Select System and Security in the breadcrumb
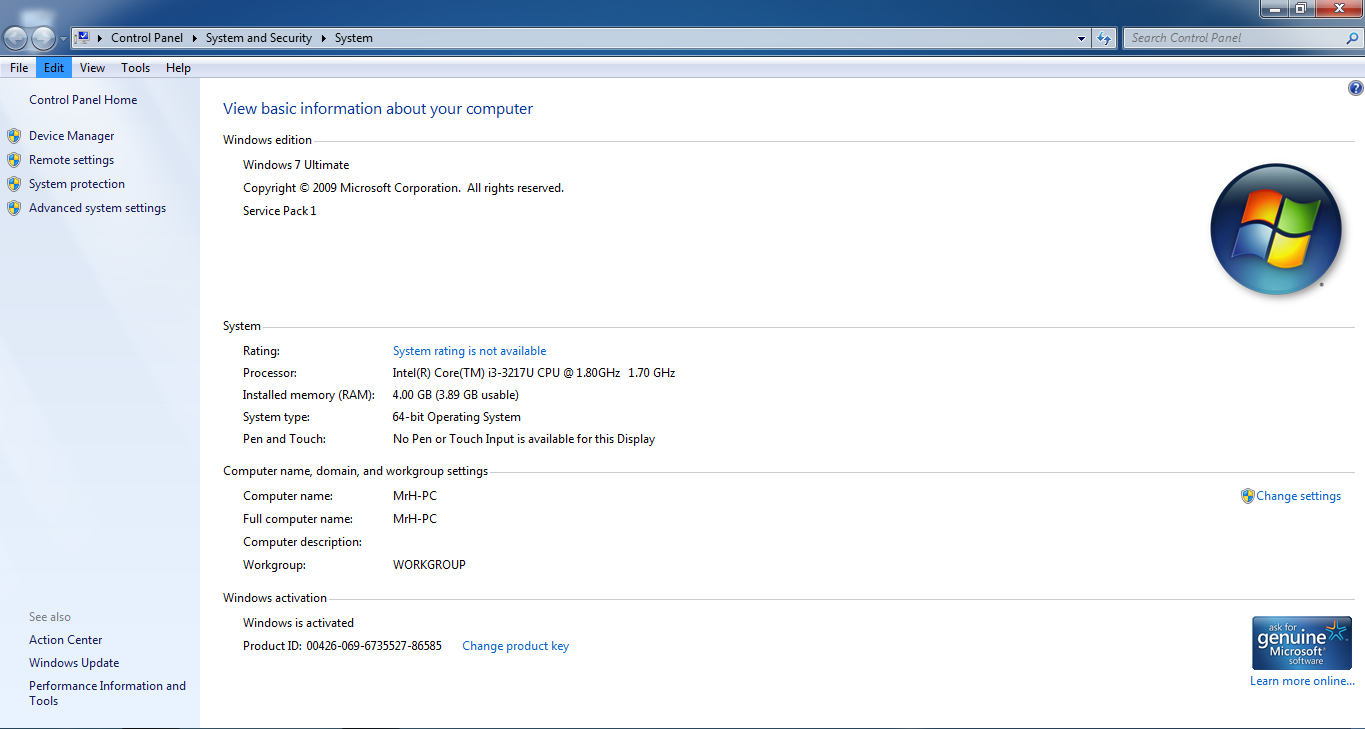Viewport: 1365px width, 729px height. (x=259, y=38)
